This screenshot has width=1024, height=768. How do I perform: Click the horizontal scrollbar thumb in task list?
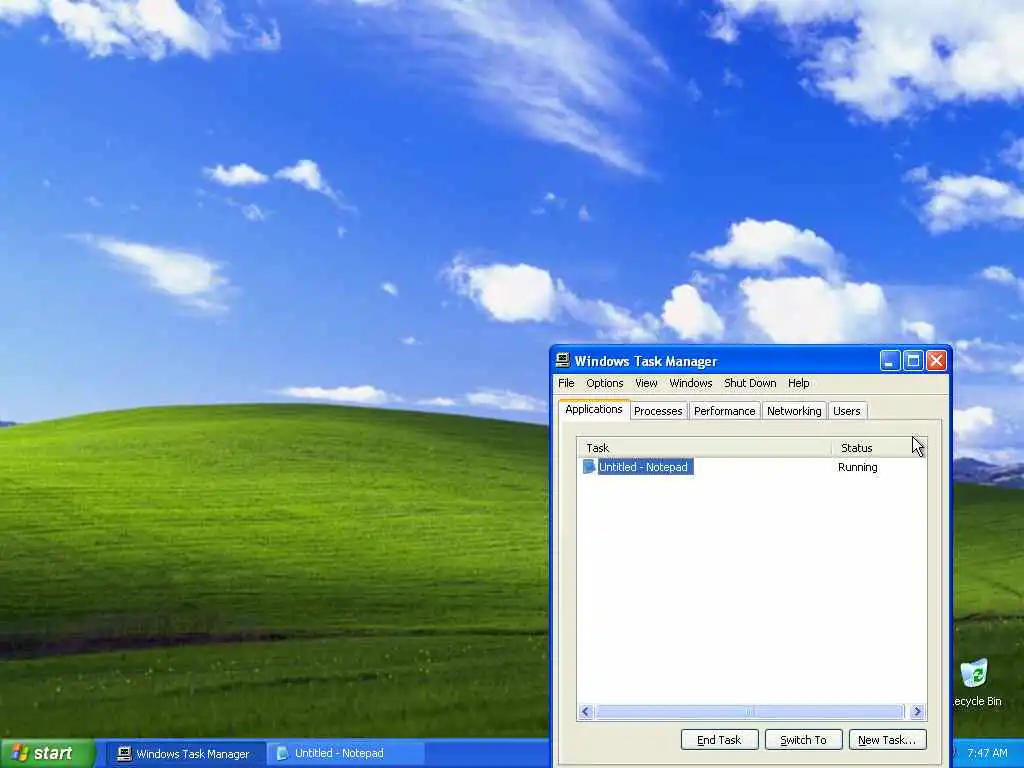click(x=750, y=711)
